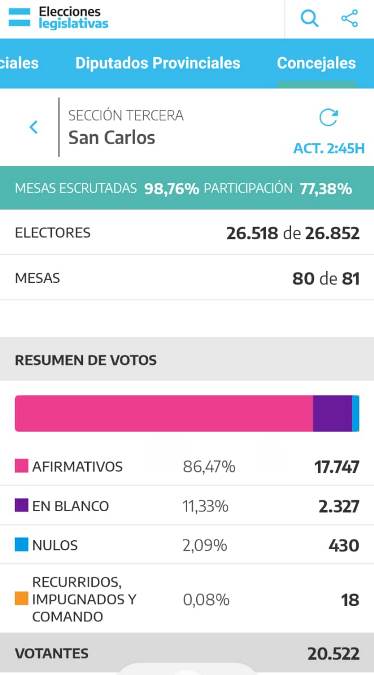Click the Argentine flag logo icon
Image resolution: width=374 pixels, height=675 pixels.
[x=19, y=18]
